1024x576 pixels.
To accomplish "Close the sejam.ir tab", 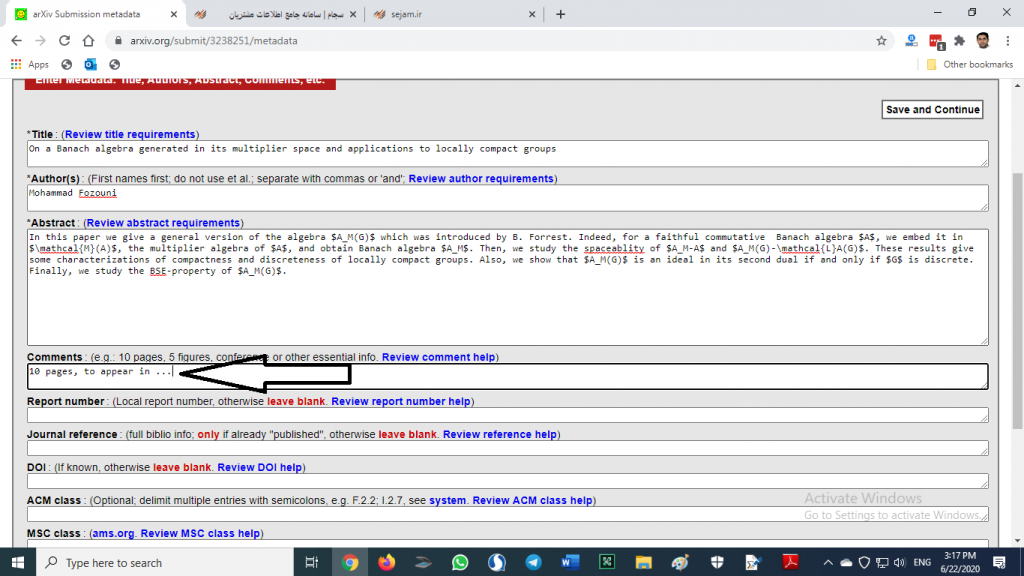I will [532, 14].
